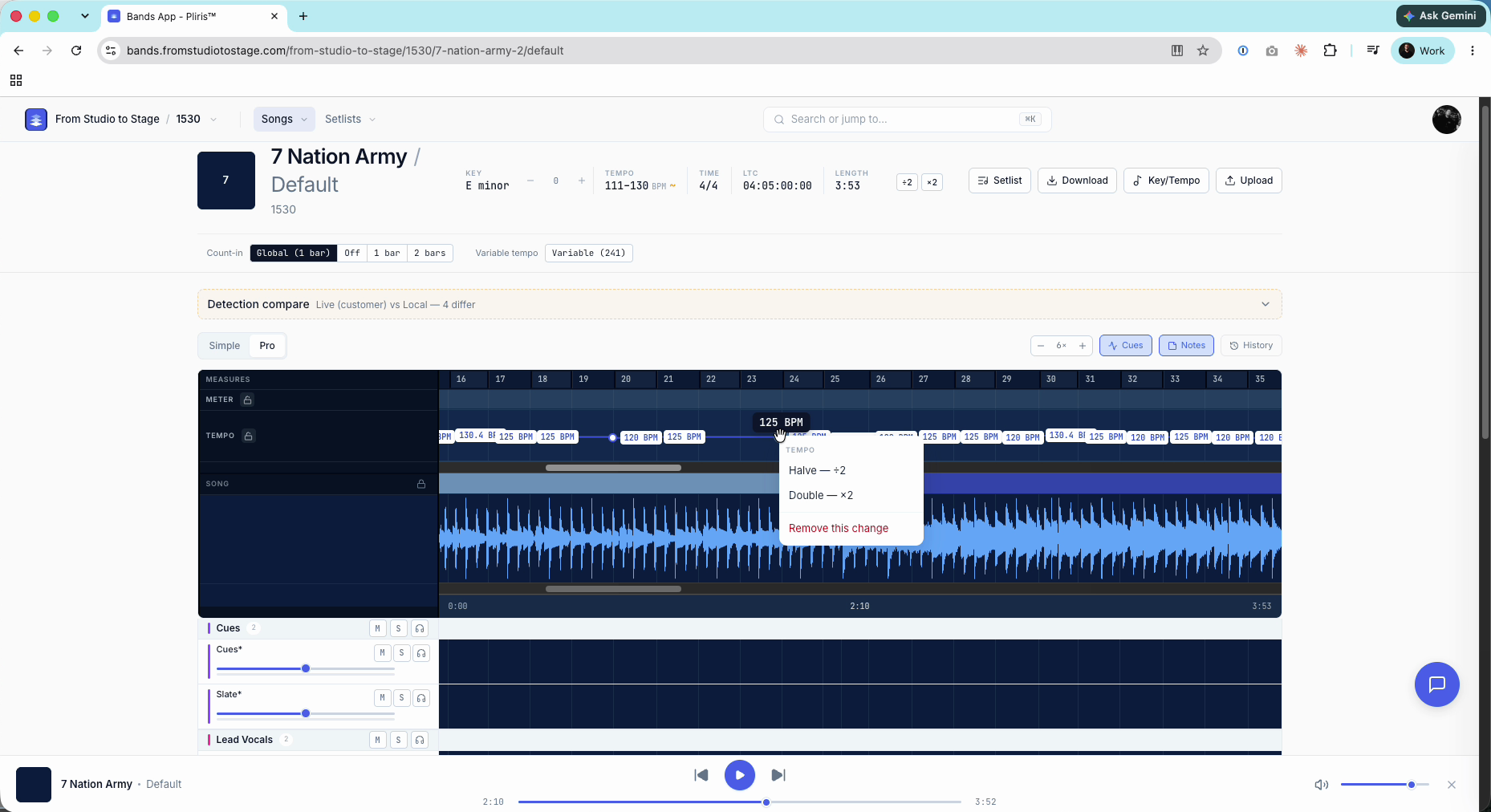
Task: Open the Chrome tab search dropdown
Action: click(x=85, y=16)
